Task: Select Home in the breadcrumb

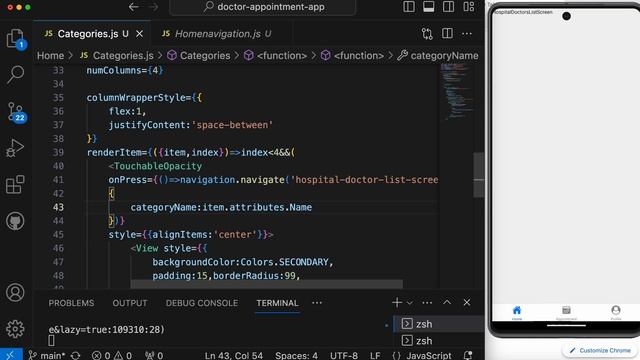Action: tap(51, 56)
